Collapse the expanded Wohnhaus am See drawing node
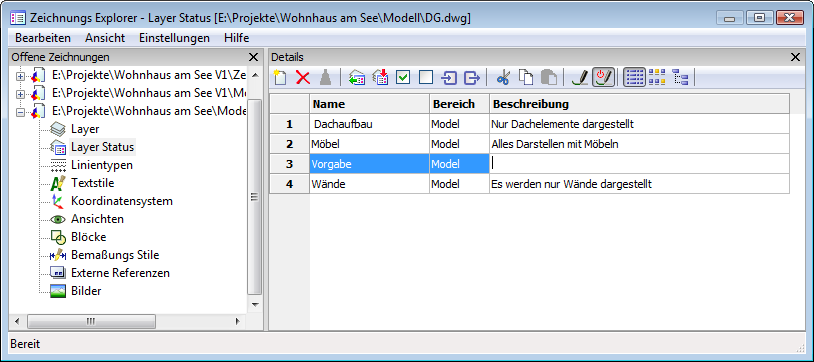The width and height of the screenshot is (814, 362). click(21, 112)
